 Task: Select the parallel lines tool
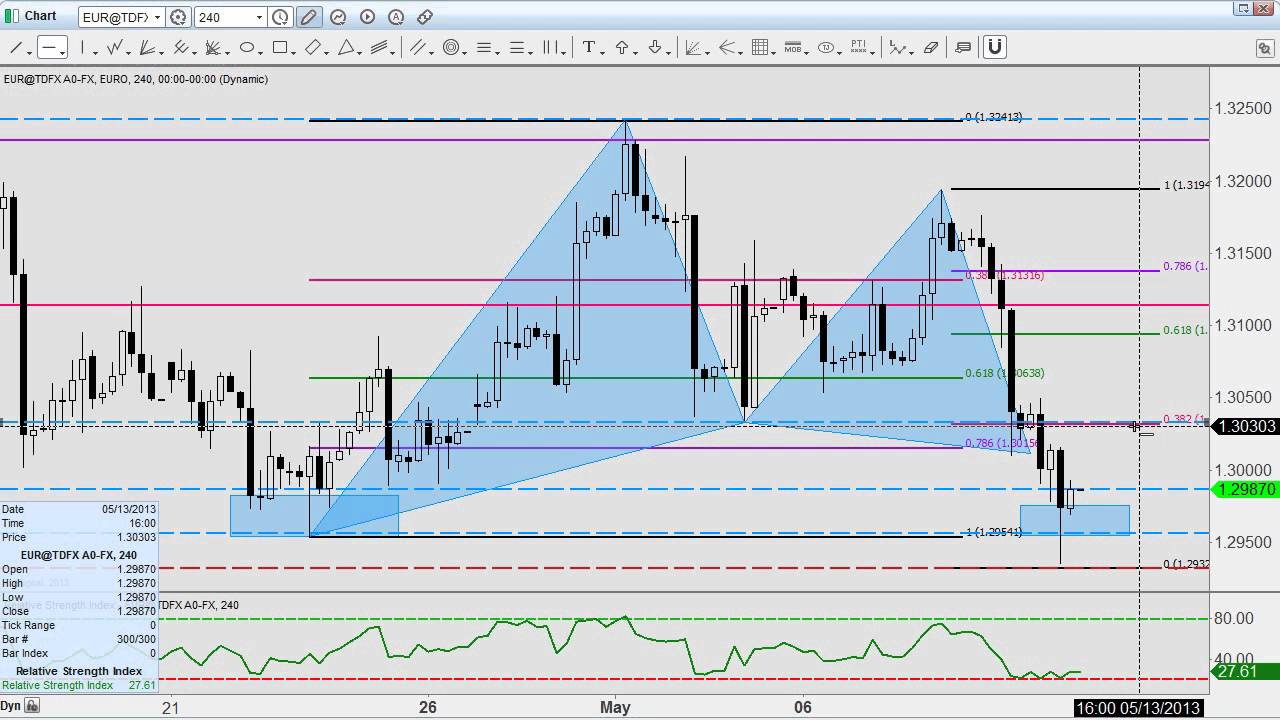pyautogui.click(x=417, y=47)
